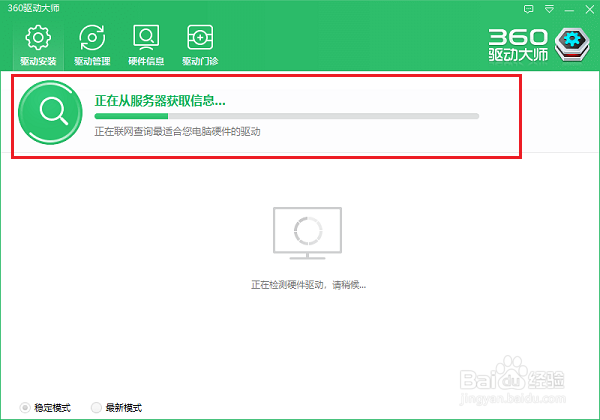Image resolution: width=600 pixels, height=420 pixels.
Task: Click the feedback chat bubble icon
Action: click(528, 9)
